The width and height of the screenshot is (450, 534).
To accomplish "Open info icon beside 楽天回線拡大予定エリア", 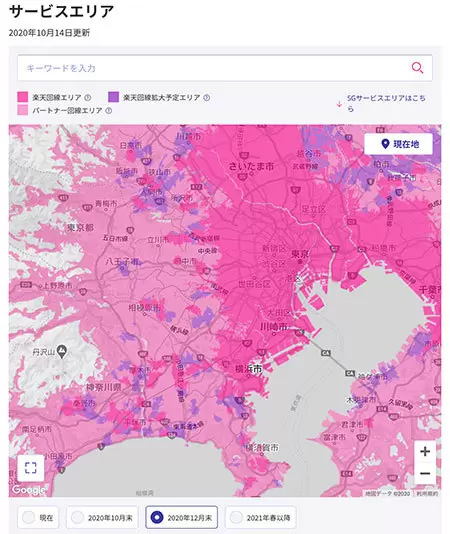I will 206,97.
